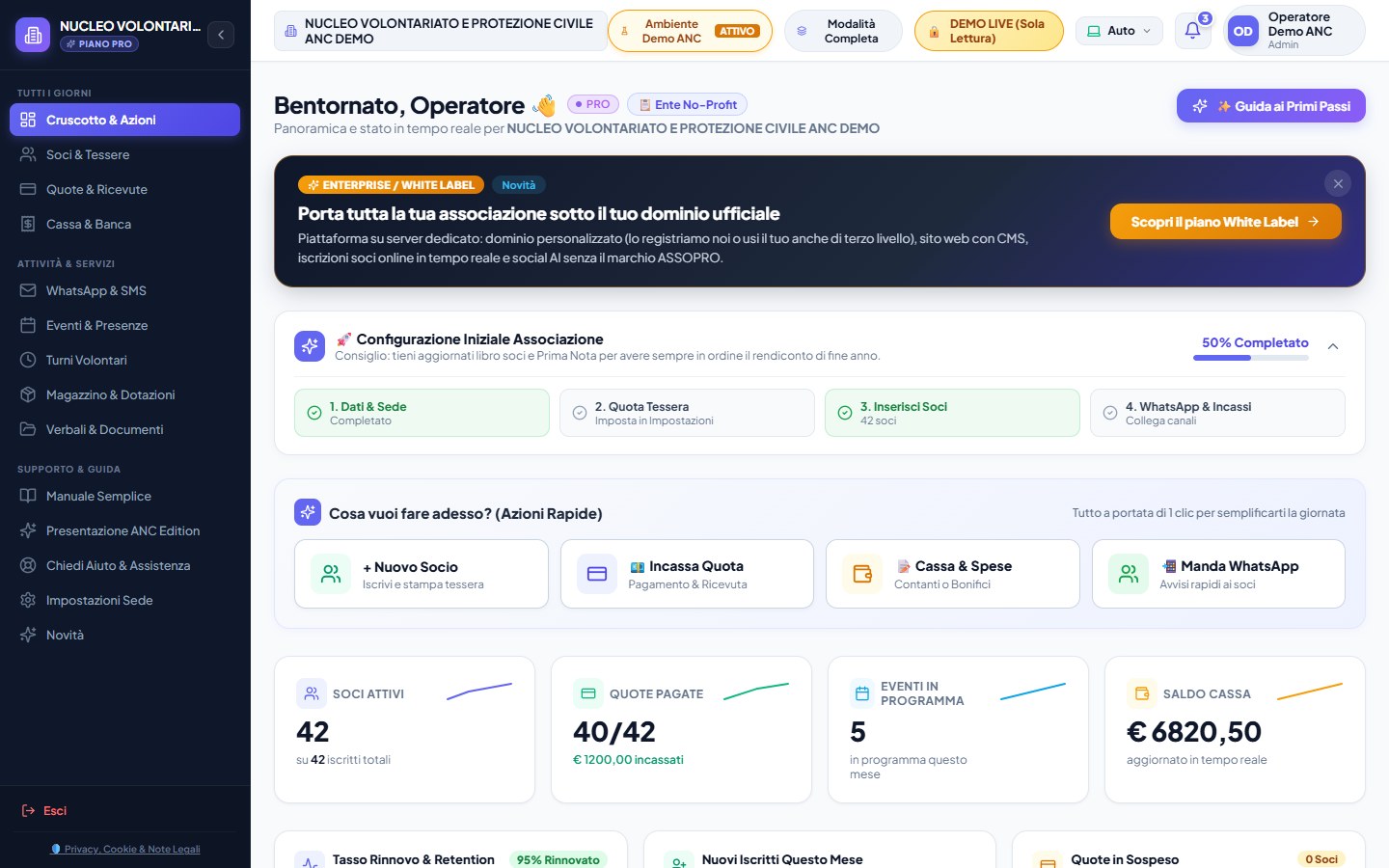Screen dimensions: 1389x868
Task: Click Scopri il piano White Label
Action: pyautogui.click(x=1225, y=221)
